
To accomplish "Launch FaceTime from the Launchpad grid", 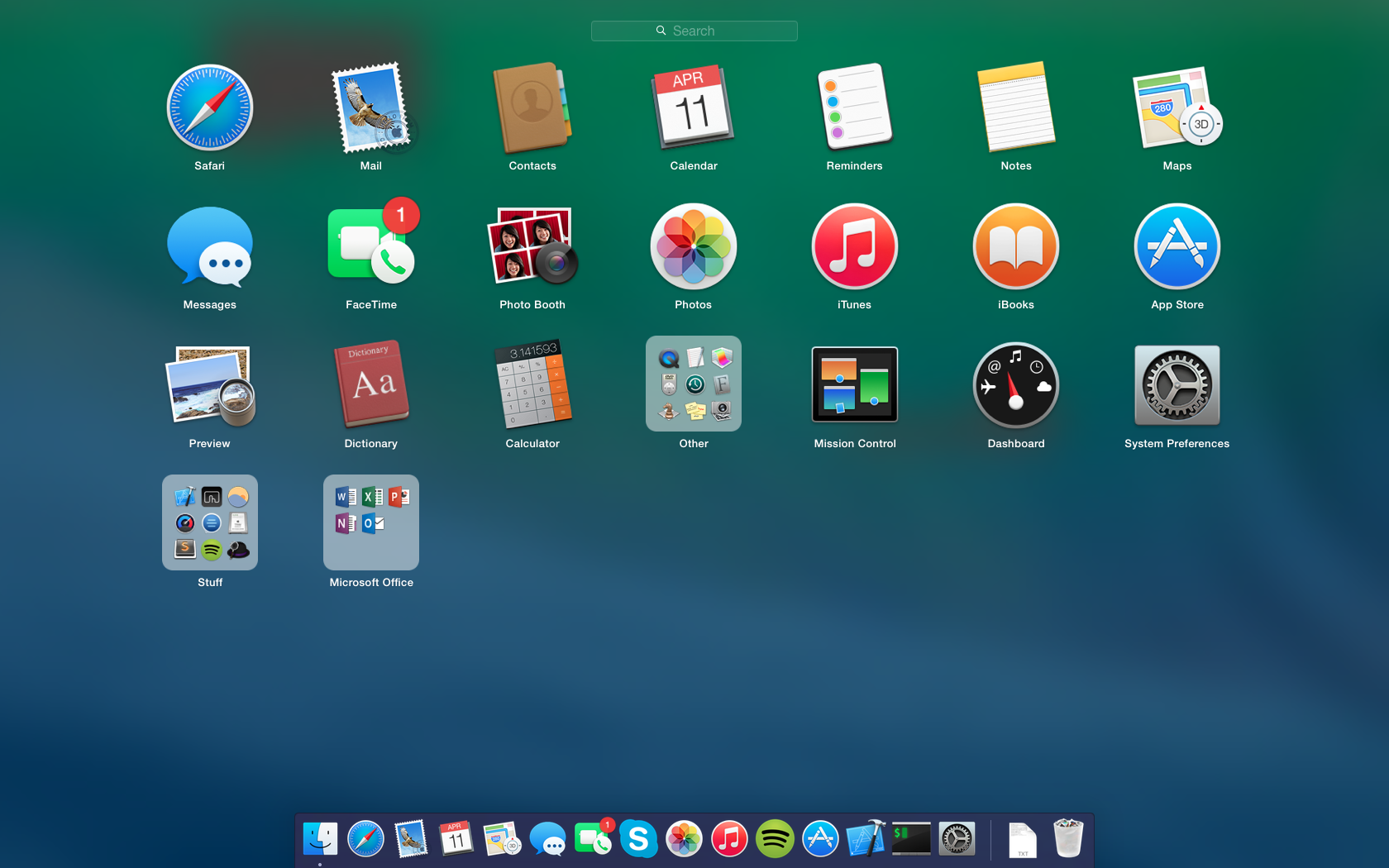I will pos(371,246).
